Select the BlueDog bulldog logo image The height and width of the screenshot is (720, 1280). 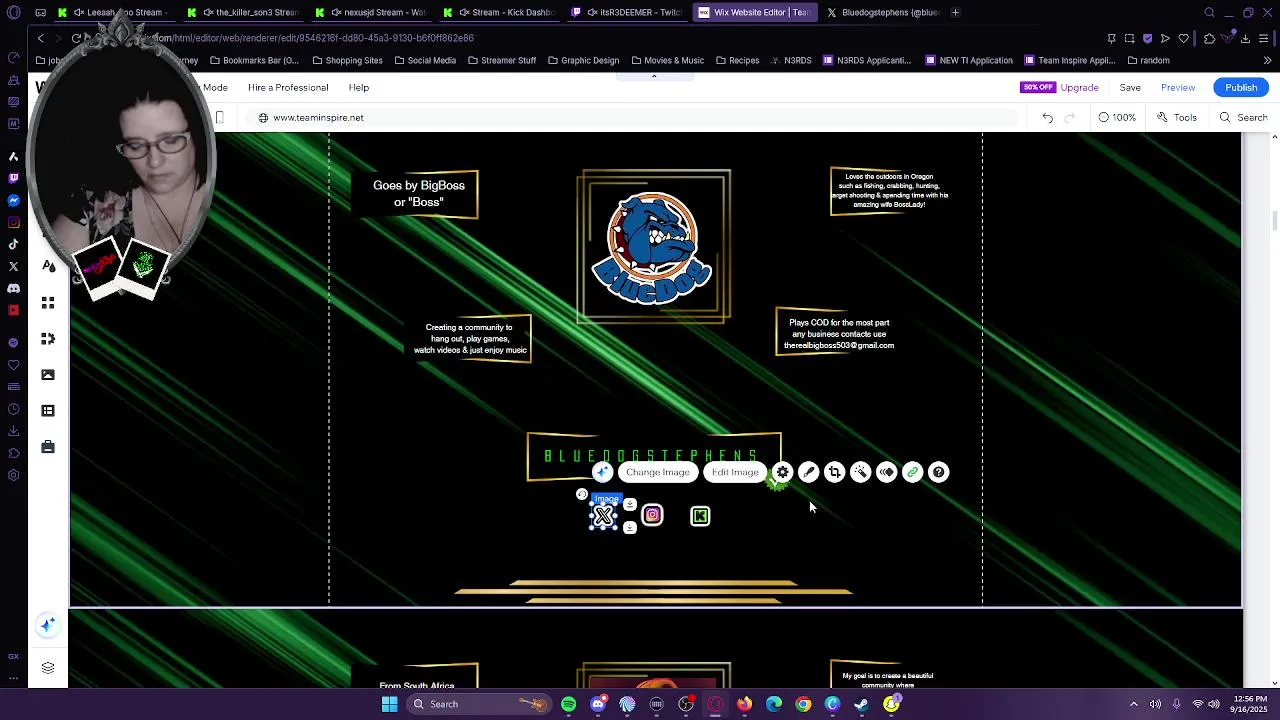(654, 247)
